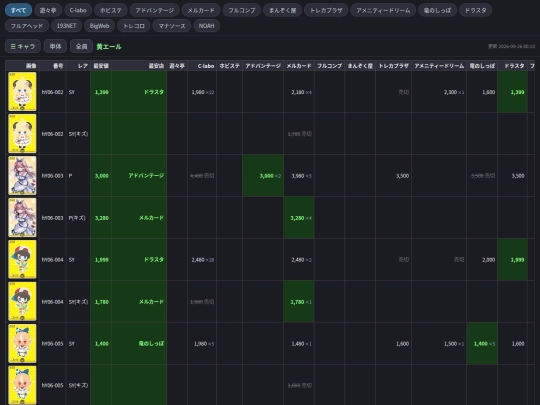Click the 竜のしっぽ table column header
This screenshot has width=540, height=405.
click(482, 66)
